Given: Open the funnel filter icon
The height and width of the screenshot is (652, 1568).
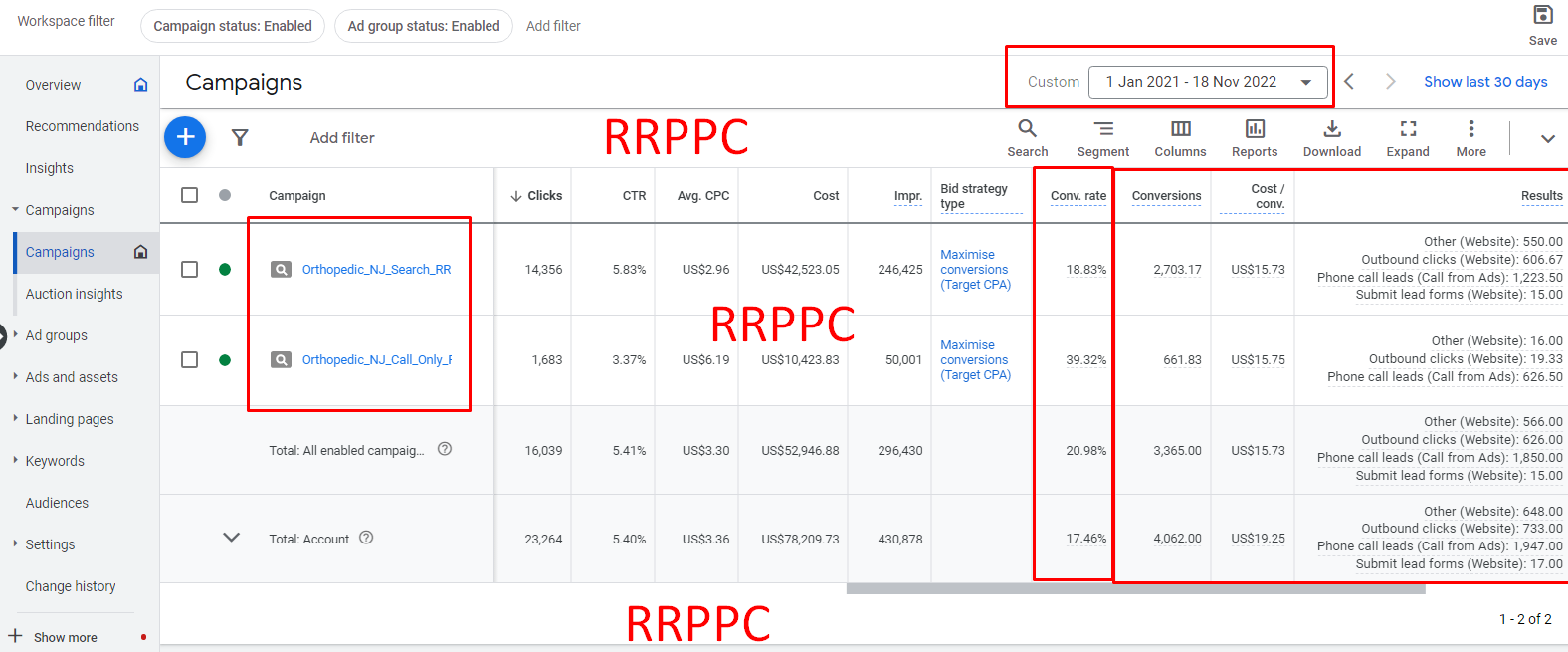Looking at the screenshot, I should (x=240, y=138).
